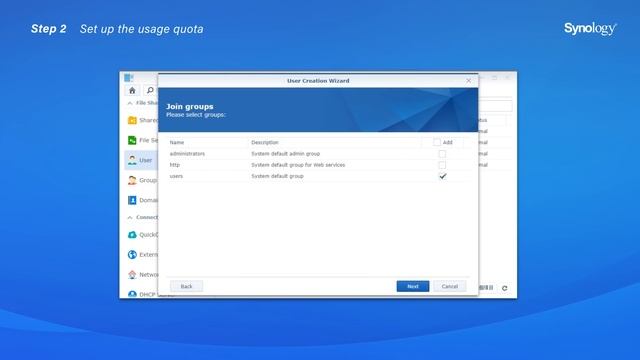Select the User icon in the sidebar

(132, 160)
